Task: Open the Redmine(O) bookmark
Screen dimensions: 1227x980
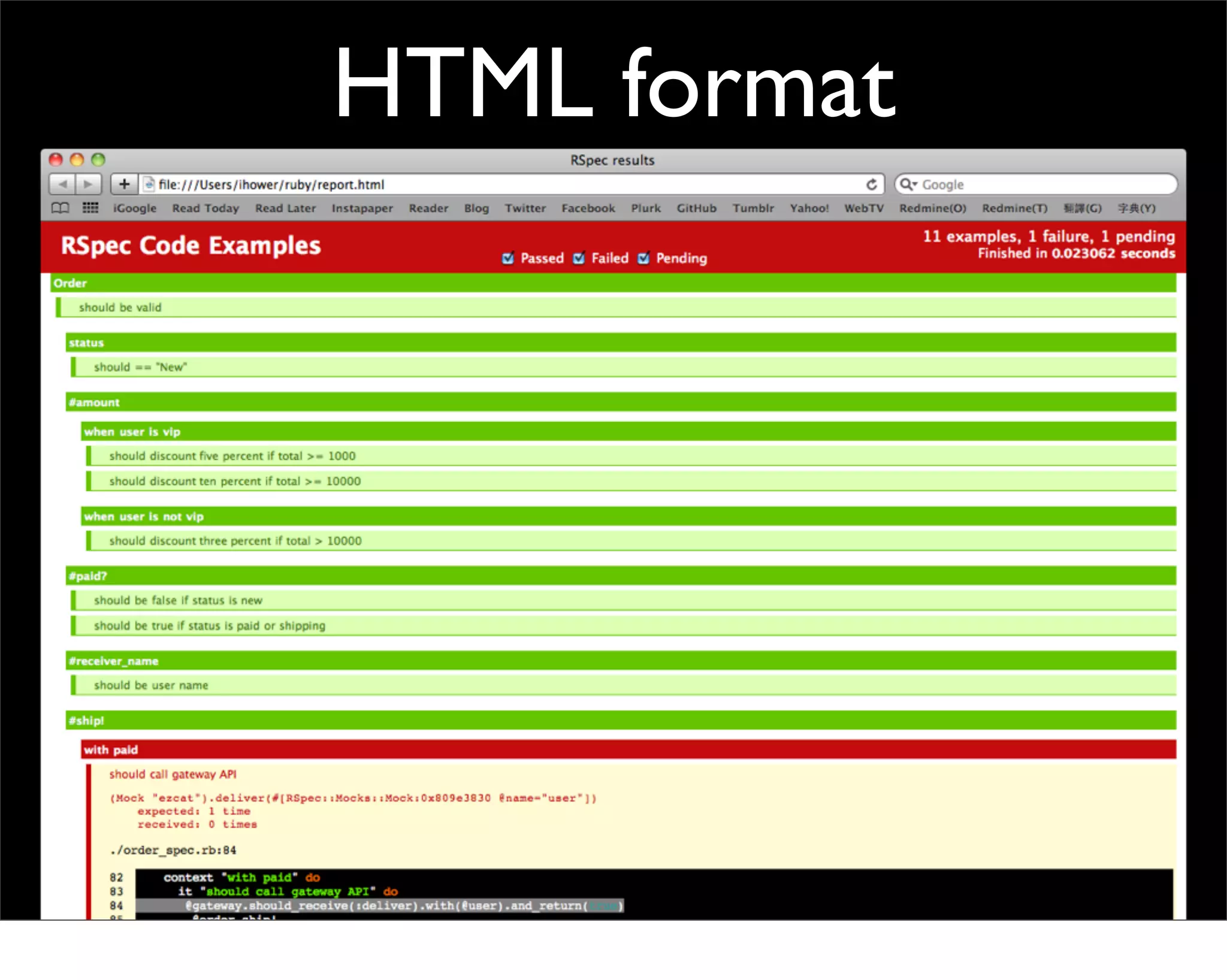Action: tap(933, 208)
